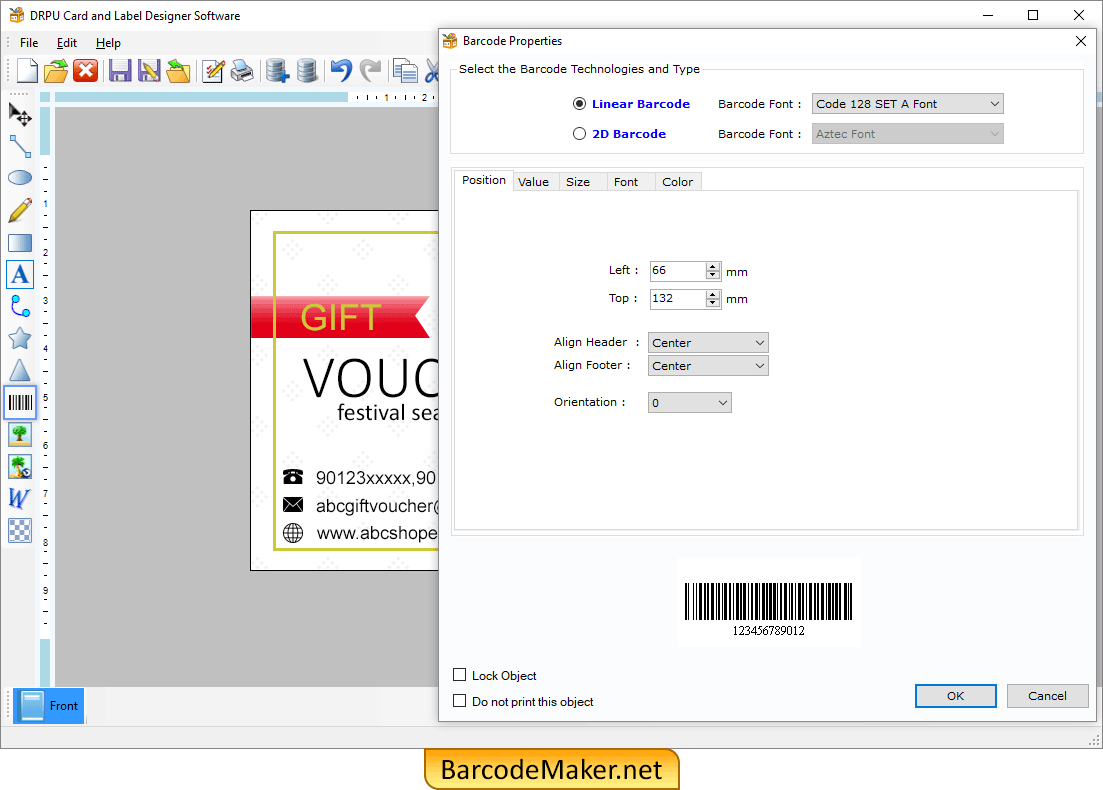Open the Align Footer dropdown

708,366
